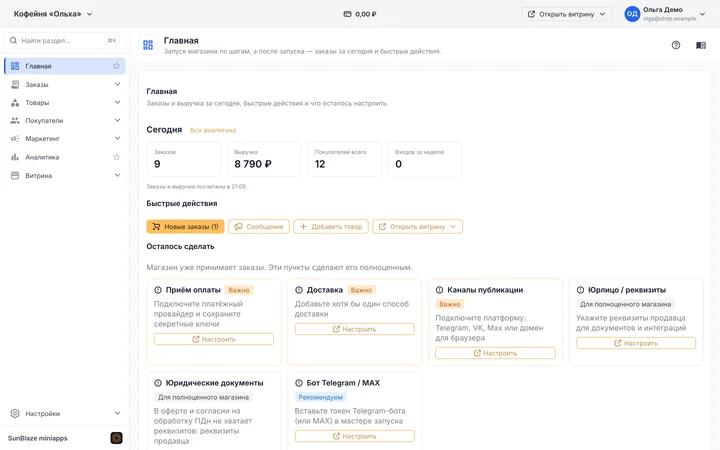Select Товары in the sidebar
The image size is (720, 450).
click(x=65, y=102)
